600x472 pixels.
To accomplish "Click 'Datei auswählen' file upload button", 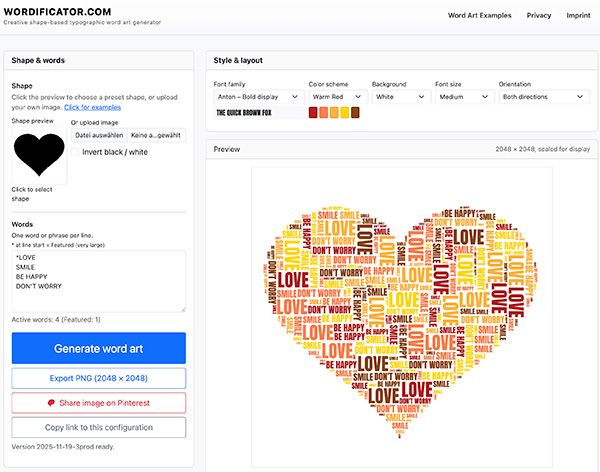I will (99, 135).
